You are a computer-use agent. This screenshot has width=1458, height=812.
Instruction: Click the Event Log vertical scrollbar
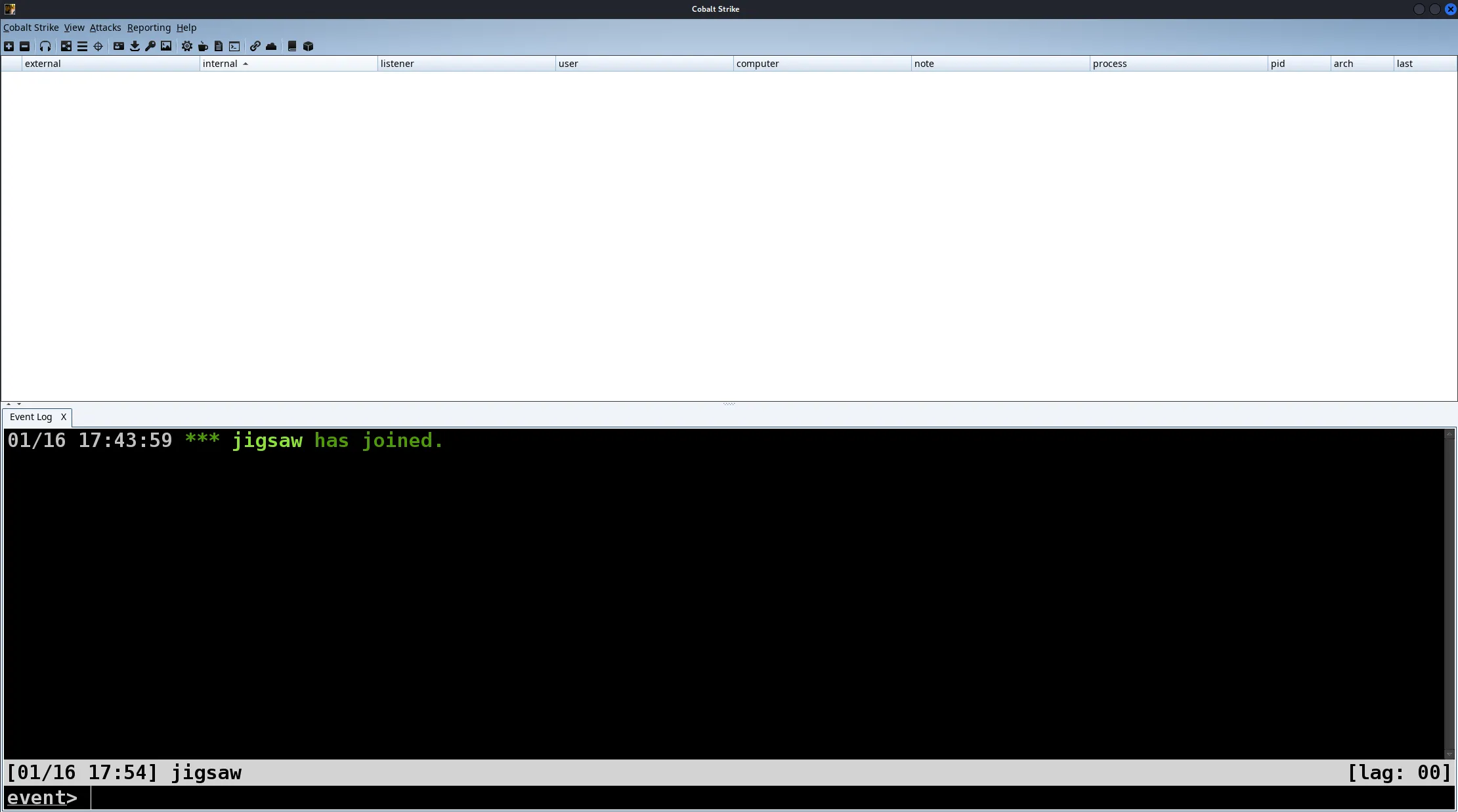coord(1449,593)
